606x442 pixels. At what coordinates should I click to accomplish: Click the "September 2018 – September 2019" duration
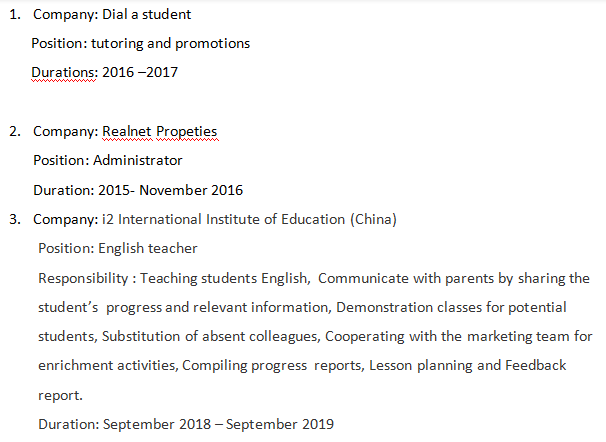[218, 424]
